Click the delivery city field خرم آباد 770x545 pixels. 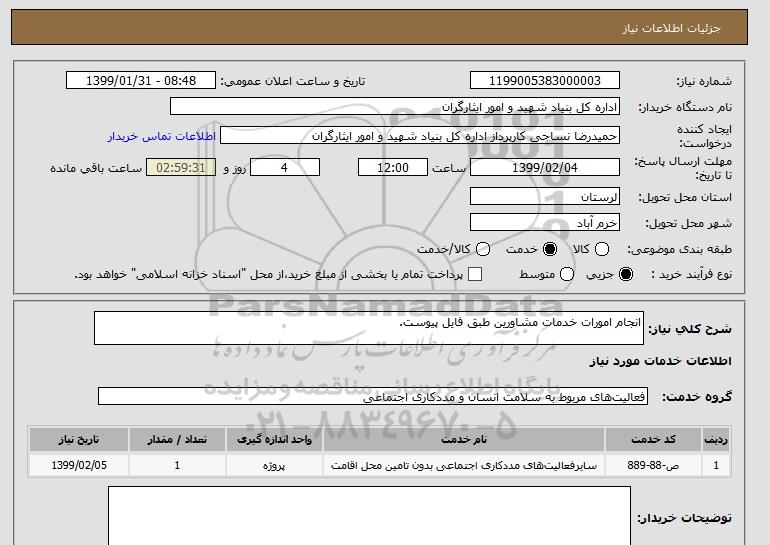[545, 222]
